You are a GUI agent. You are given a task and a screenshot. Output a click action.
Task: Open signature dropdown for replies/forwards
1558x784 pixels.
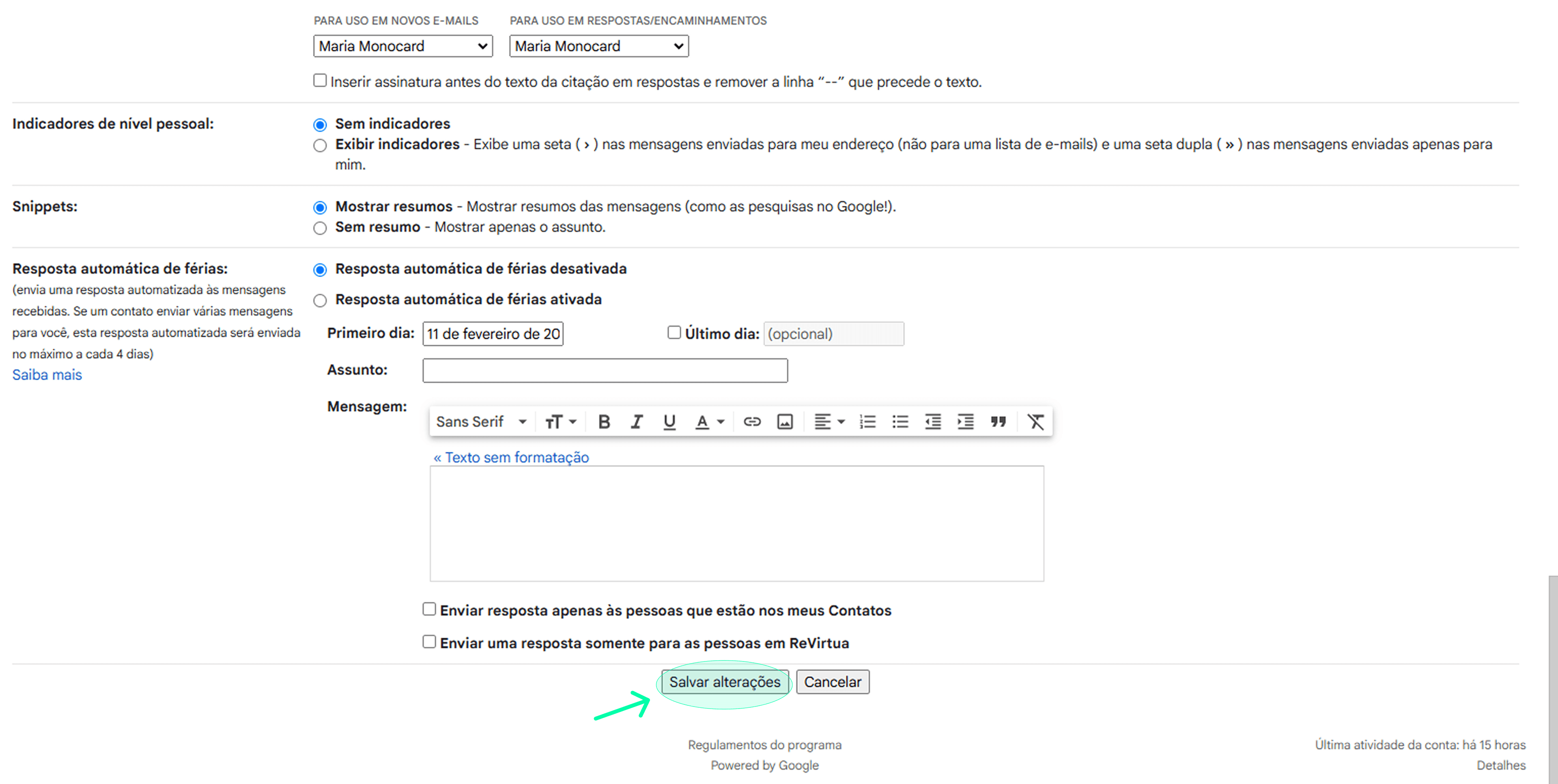pos(599,46)
